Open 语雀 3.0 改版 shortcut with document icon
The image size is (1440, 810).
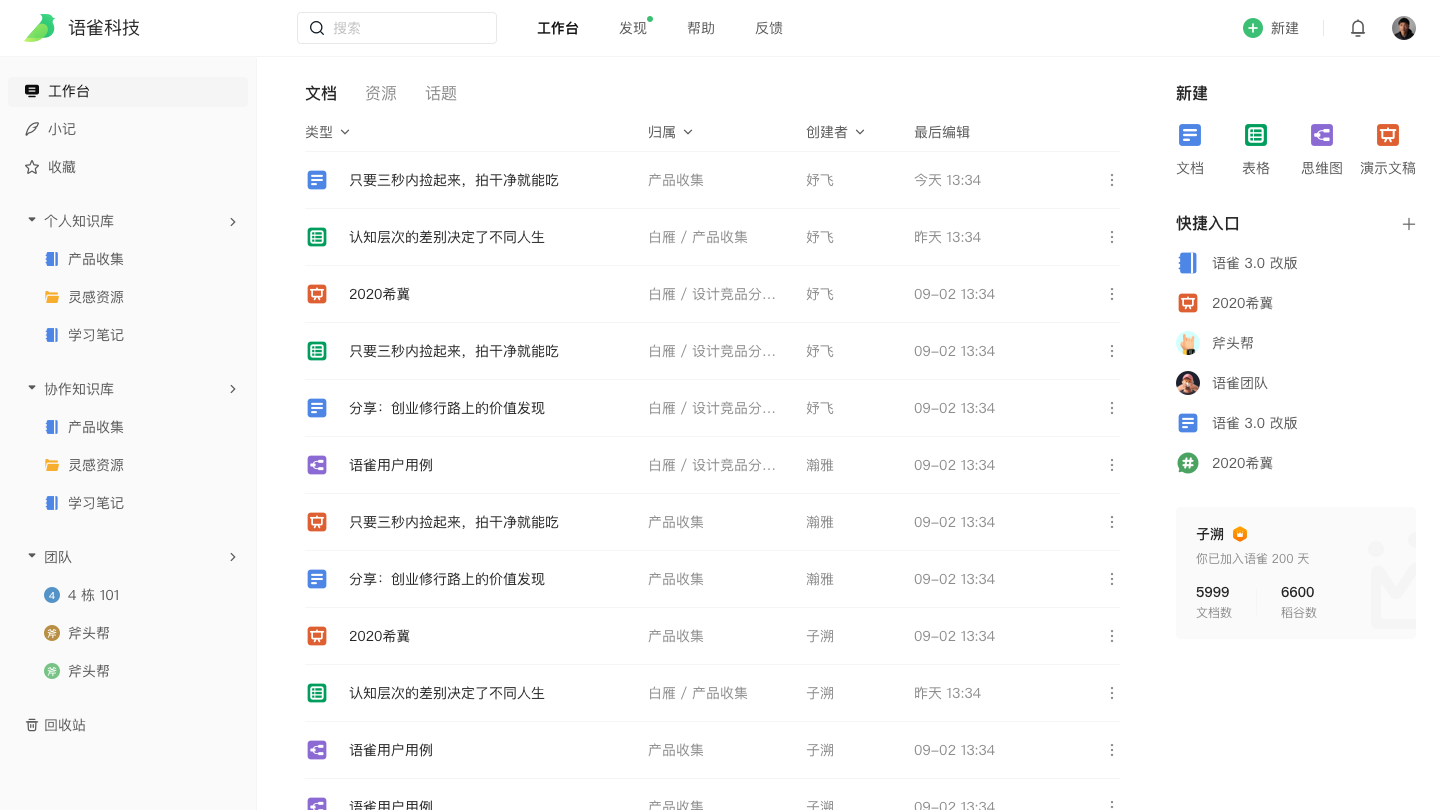coord(1237,423)
